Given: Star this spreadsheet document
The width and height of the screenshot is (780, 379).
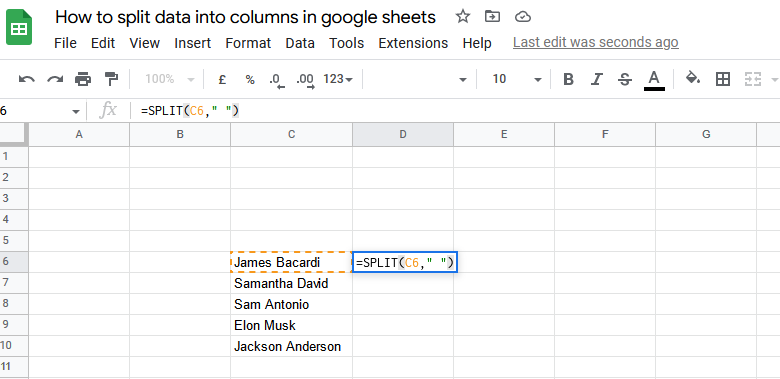Looking at the screenshot, I should 463,17.
